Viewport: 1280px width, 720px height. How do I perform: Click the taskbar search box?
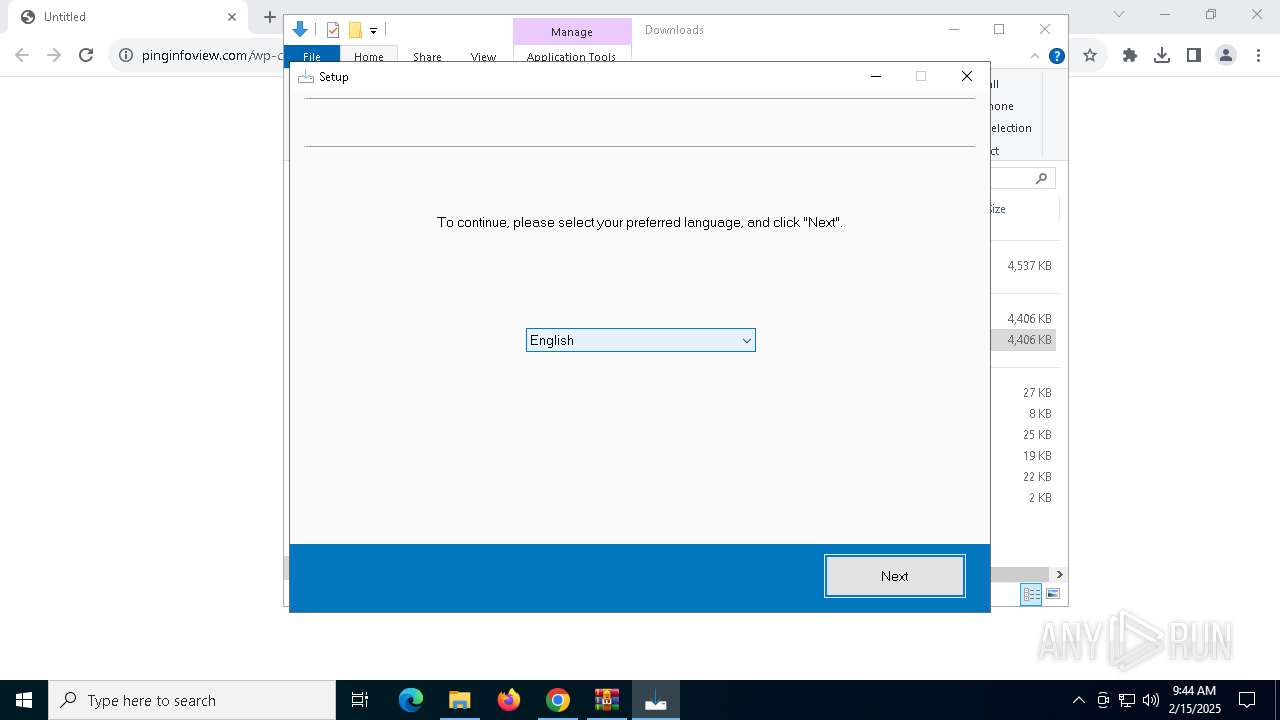coord(192,700)
